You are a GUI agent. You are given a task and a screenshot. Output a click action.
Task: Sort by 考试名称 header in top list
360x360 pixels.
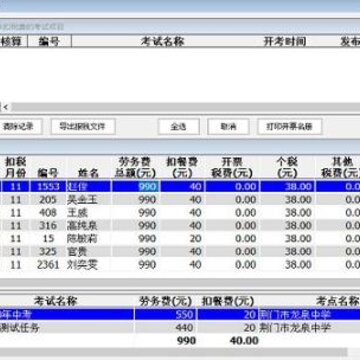pyautogui.click(x=162, y=42)
